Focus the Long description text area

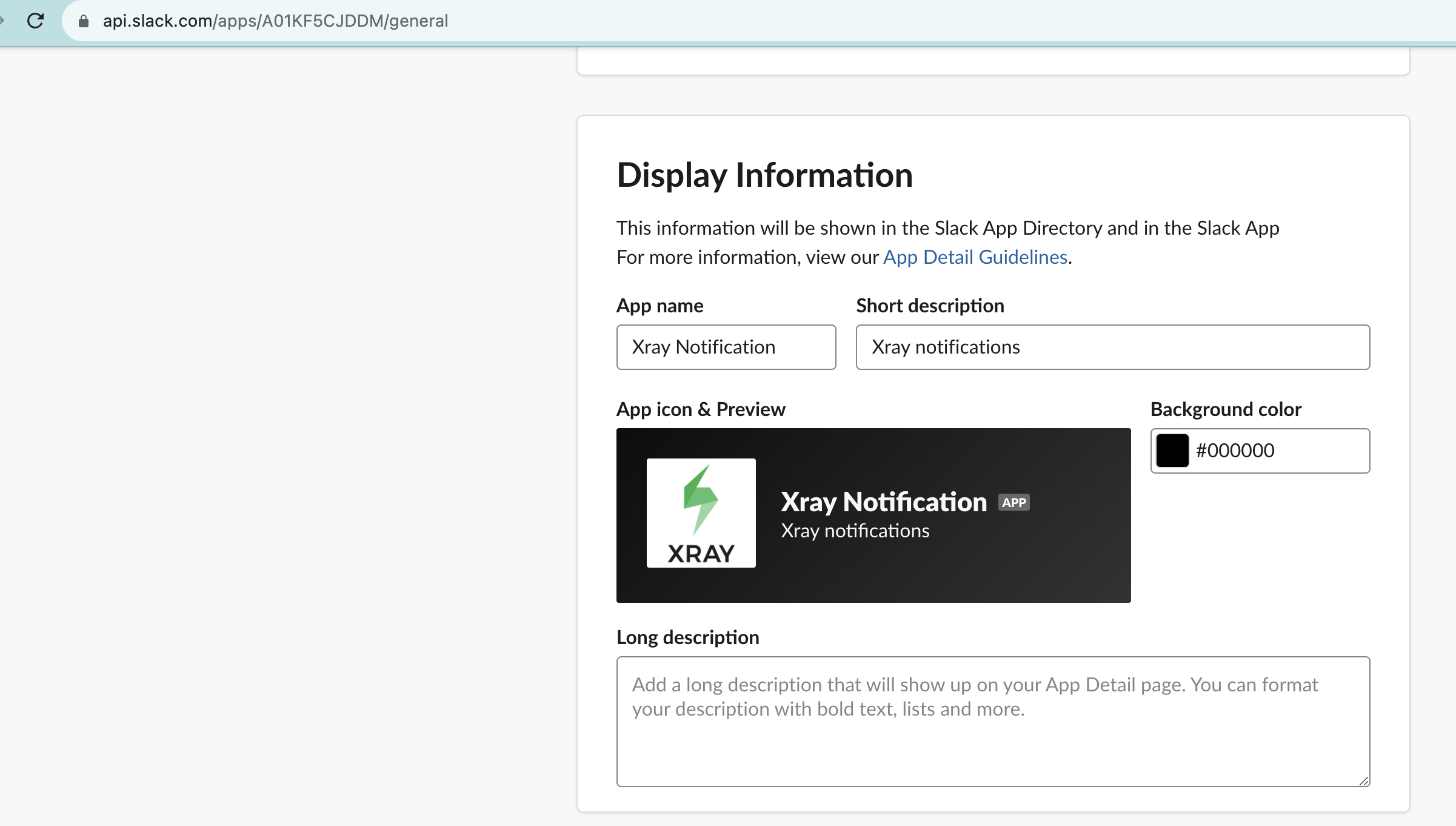coord(993,722)
